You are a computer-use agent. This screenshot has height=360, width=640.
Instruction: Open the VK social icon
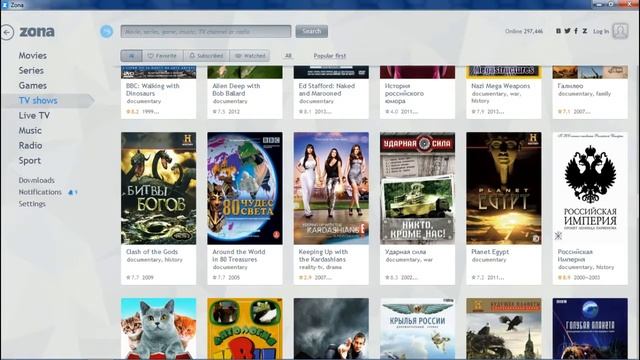coord(558,31)
